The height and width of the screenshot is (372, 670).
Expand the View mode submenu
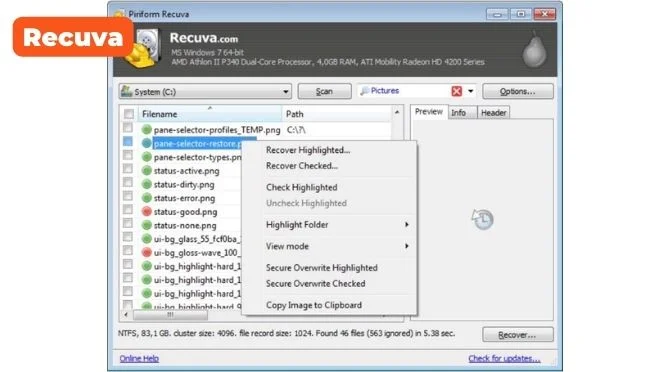click(x=406, y=246)
